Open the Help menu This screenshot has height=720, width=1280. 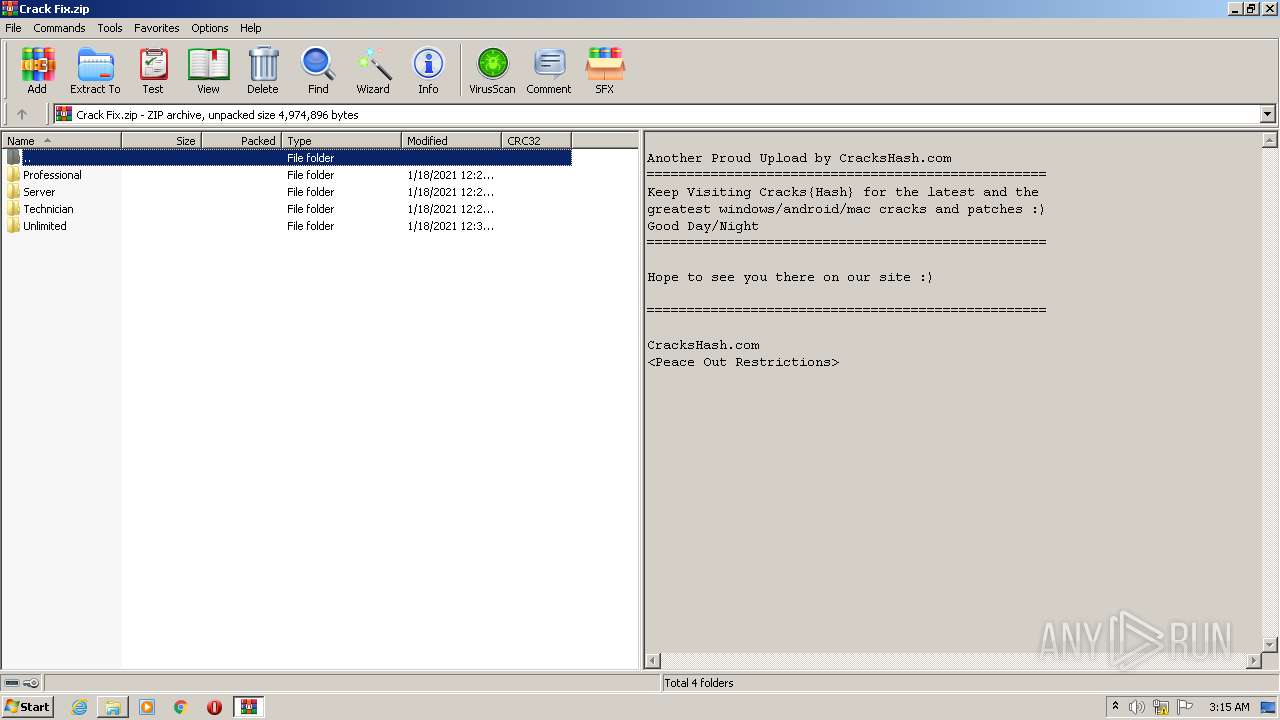click(251, 28)
